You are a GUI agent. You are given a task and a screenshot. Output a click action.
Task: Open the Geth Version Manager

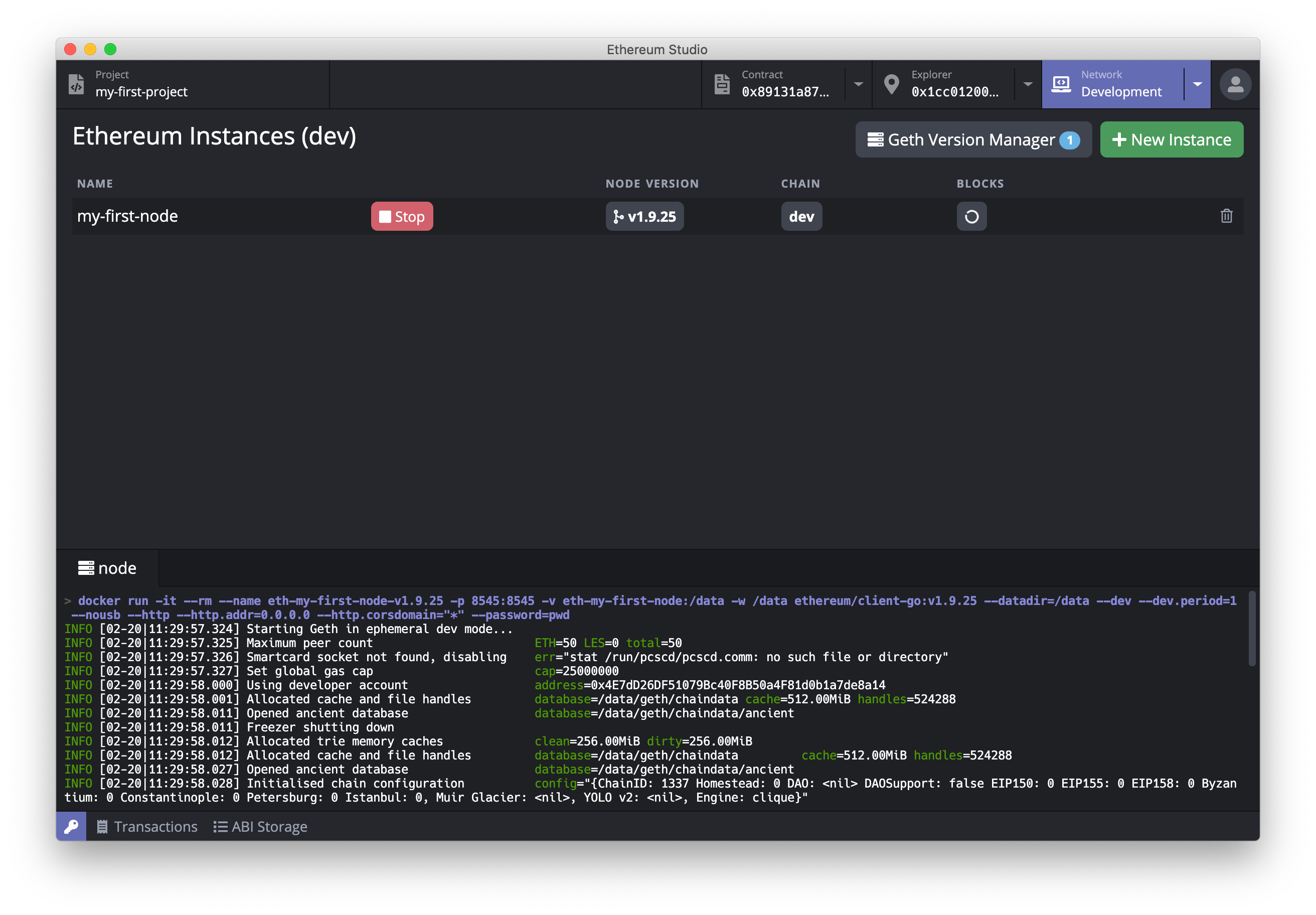[x=972, y=139]
